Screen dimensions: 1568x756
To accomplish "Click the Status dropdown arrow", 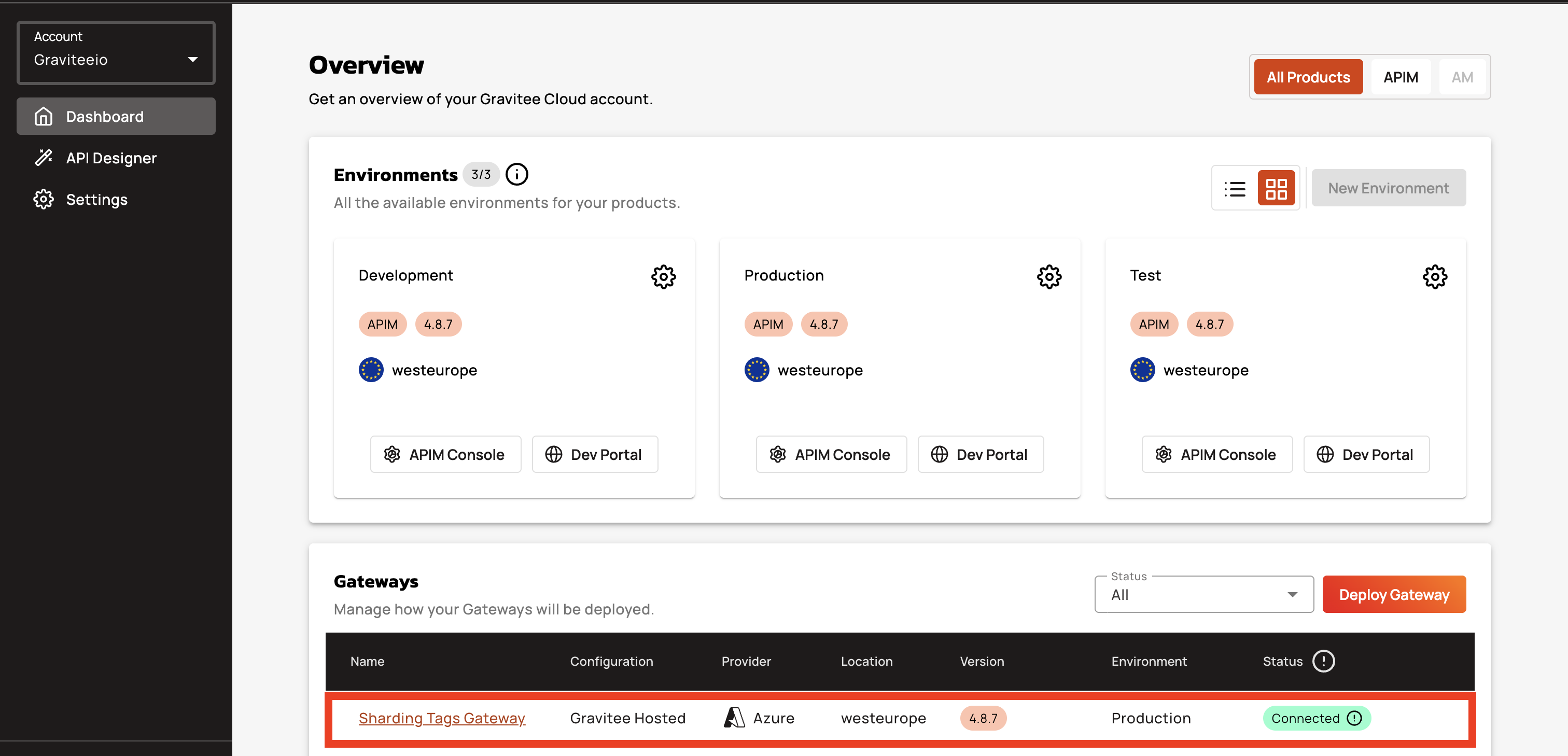I will click(1292, 595).
